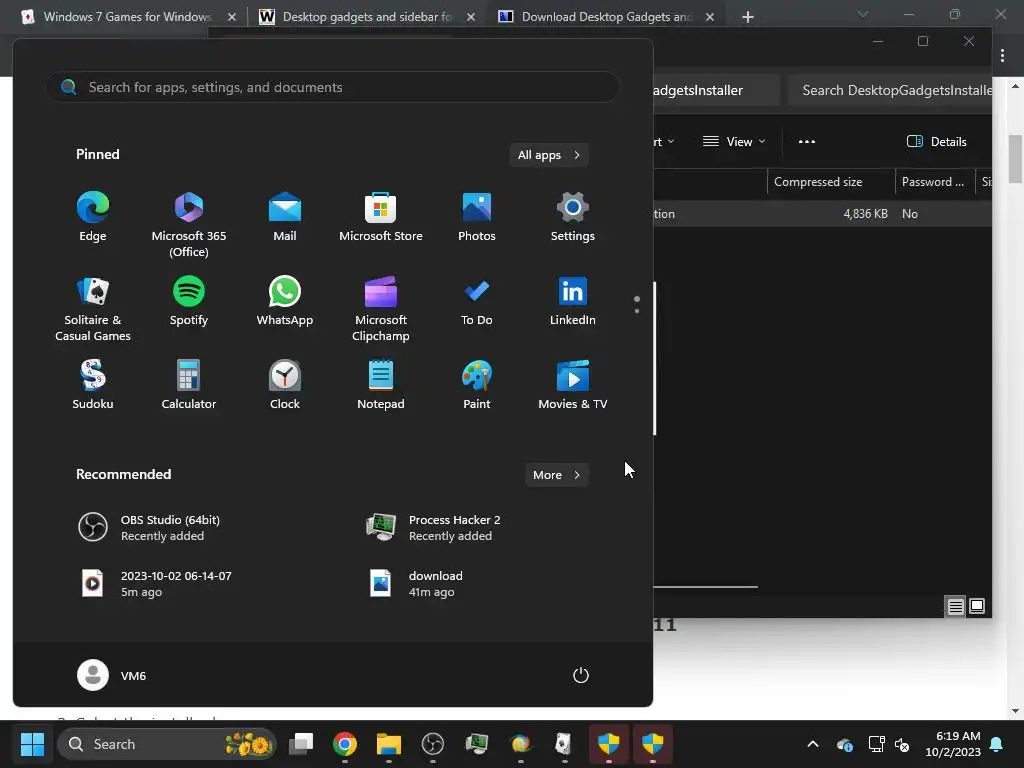1024x768 pixels.
Task: Open the Calculator app
Action: (x=189, y=385)
